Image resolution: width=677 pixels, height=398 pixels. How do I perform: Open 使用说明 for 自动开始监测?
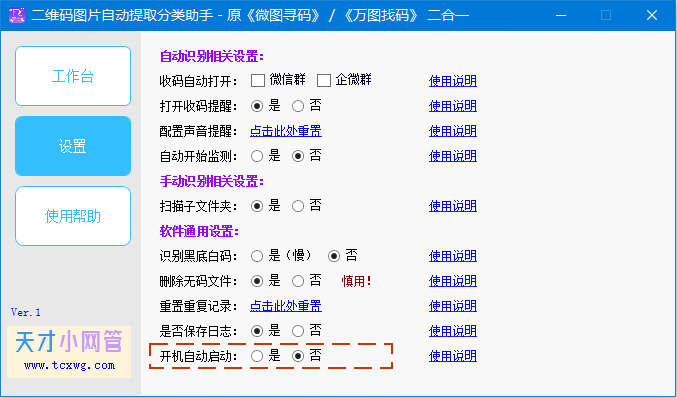click(453, 156)
